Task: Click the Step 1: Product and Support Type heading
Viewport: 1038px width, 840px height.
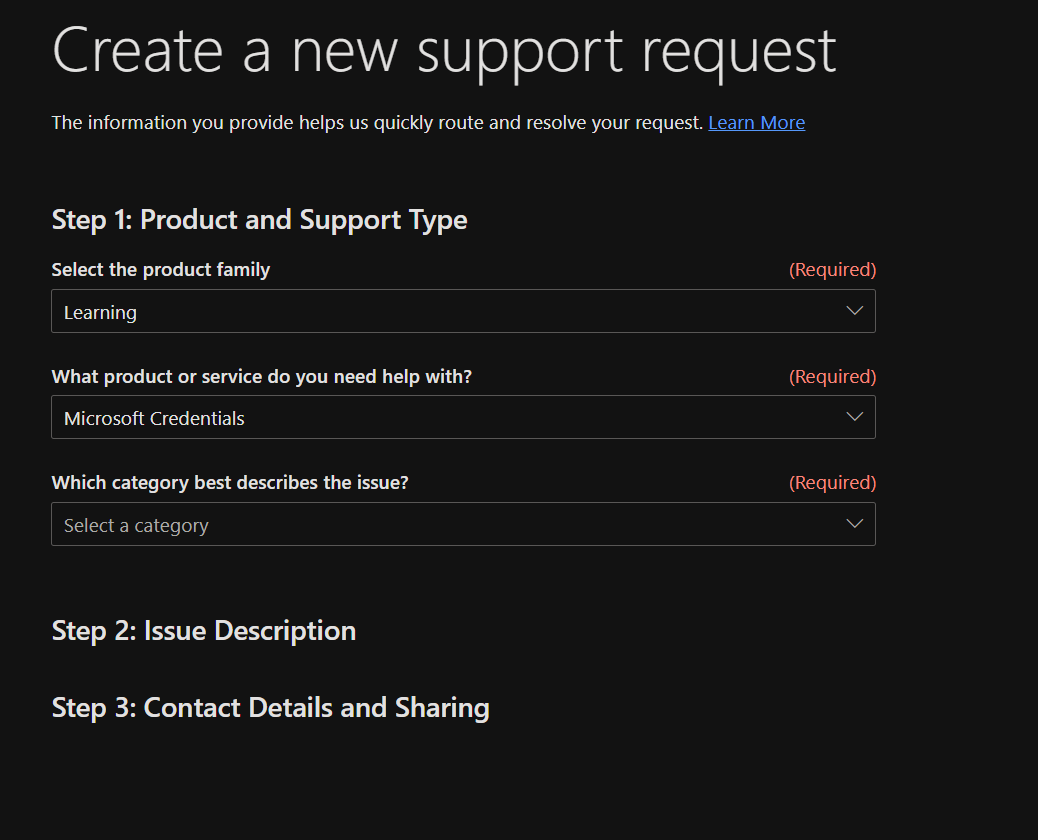Action: tap(259, 220)
